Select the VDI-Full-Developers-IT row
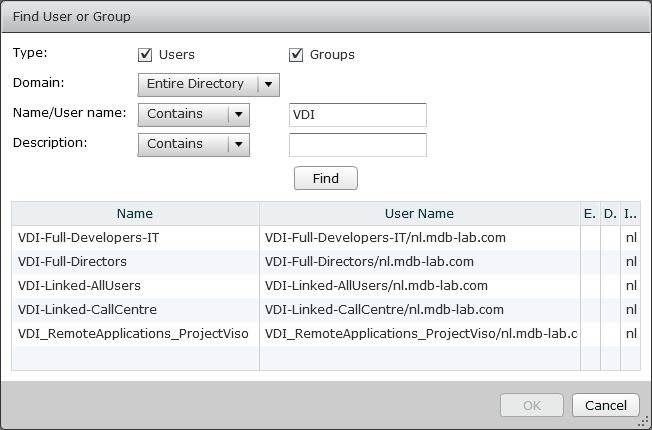 coord(88,238)
